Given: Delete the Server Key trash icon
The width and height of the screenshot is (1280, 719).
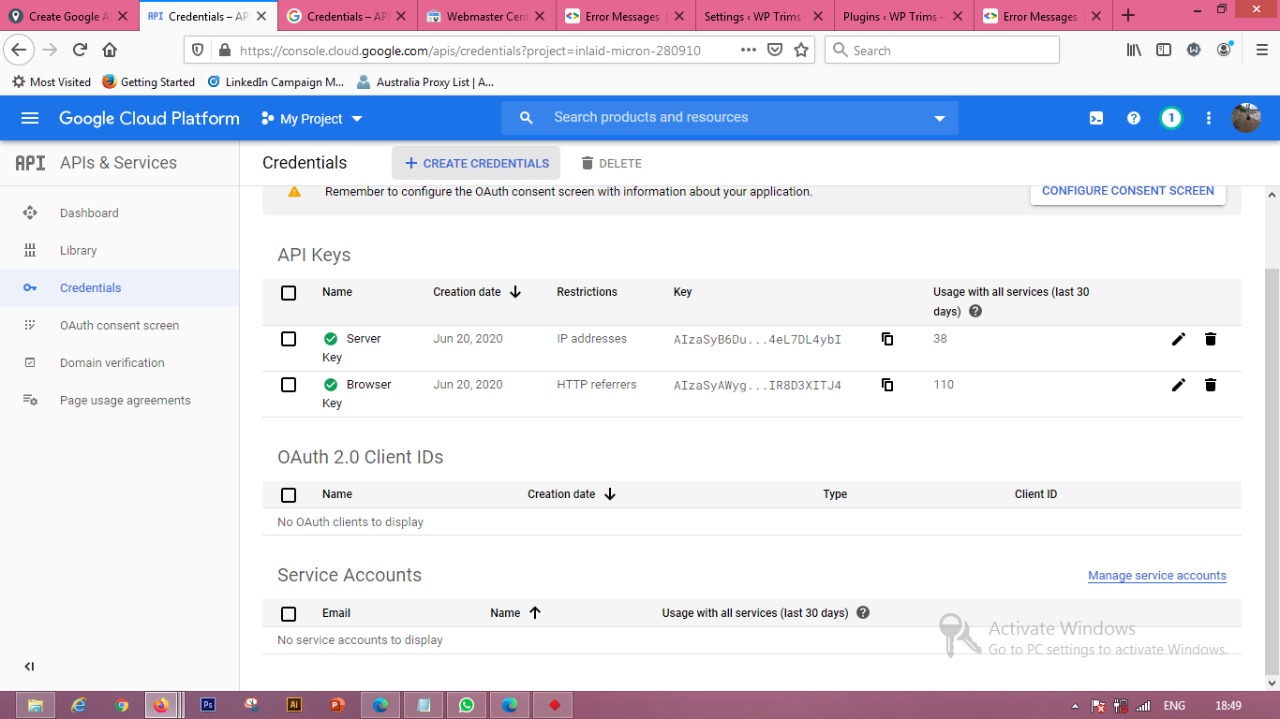Looking at the screenshot, I should point(1210,339).
